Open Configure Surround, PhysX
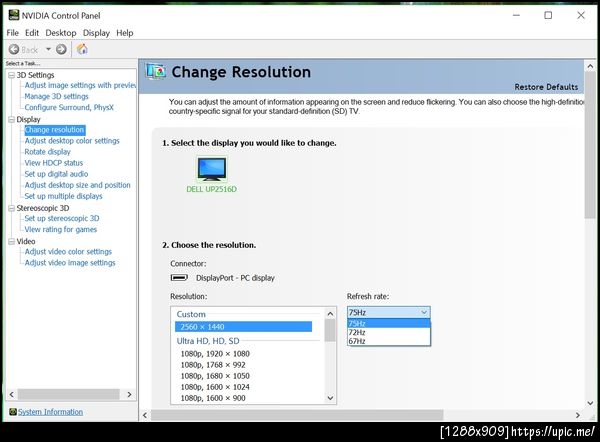This screenshot has height=442, width=600. click(69, 108)
